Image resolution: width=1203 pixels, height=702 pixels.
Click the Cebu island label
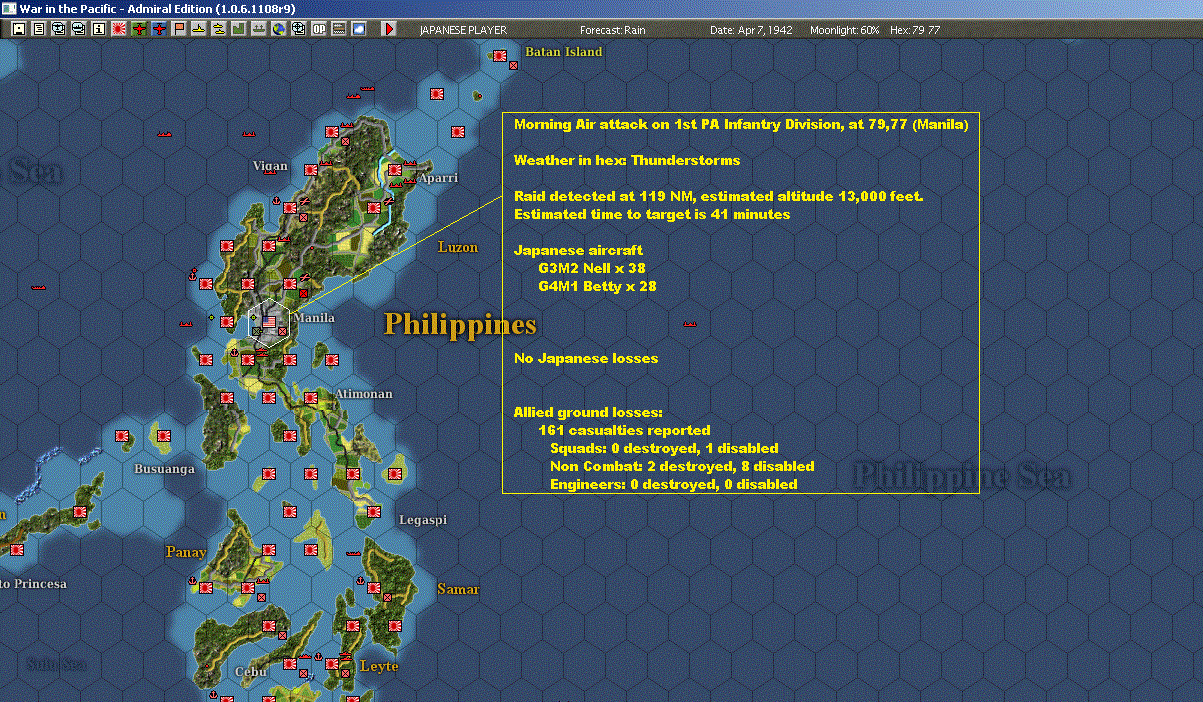coord(250,672)
